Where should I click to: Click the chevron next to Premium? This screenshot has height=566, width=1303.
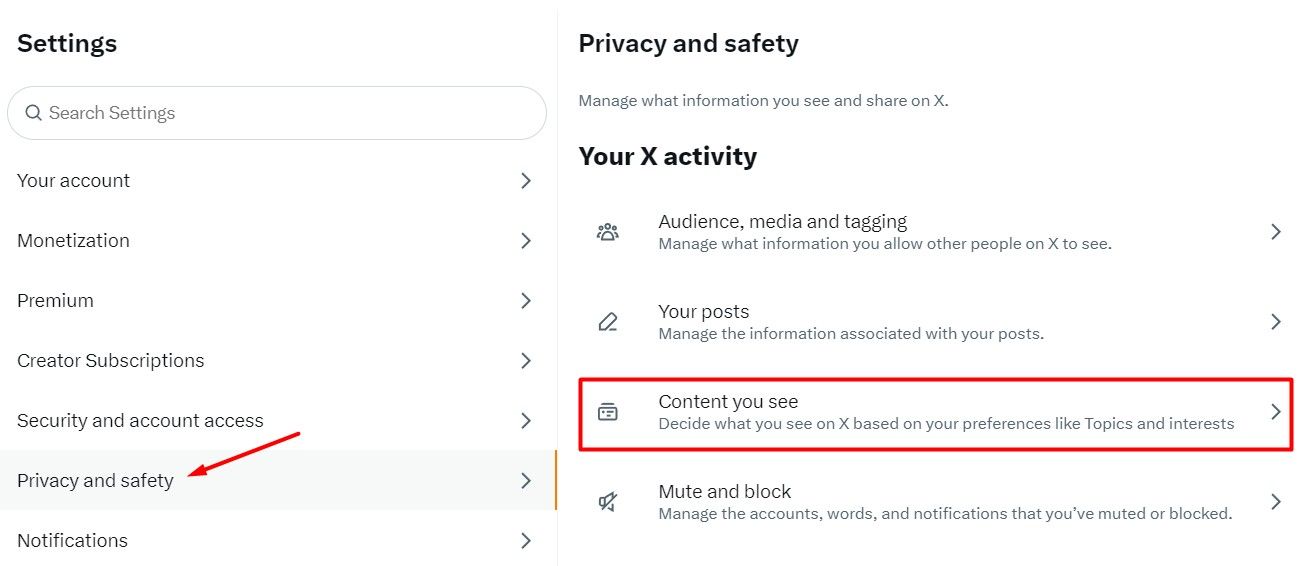pos(526,301)
